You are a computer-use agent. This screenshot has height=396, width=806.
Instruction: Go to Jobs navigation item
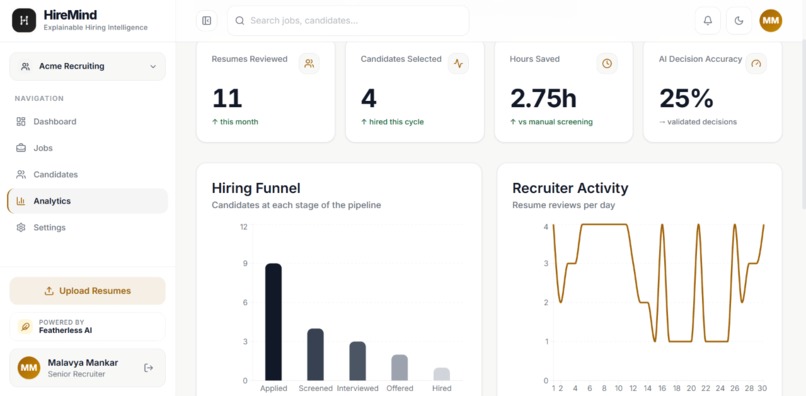point(87,148)
